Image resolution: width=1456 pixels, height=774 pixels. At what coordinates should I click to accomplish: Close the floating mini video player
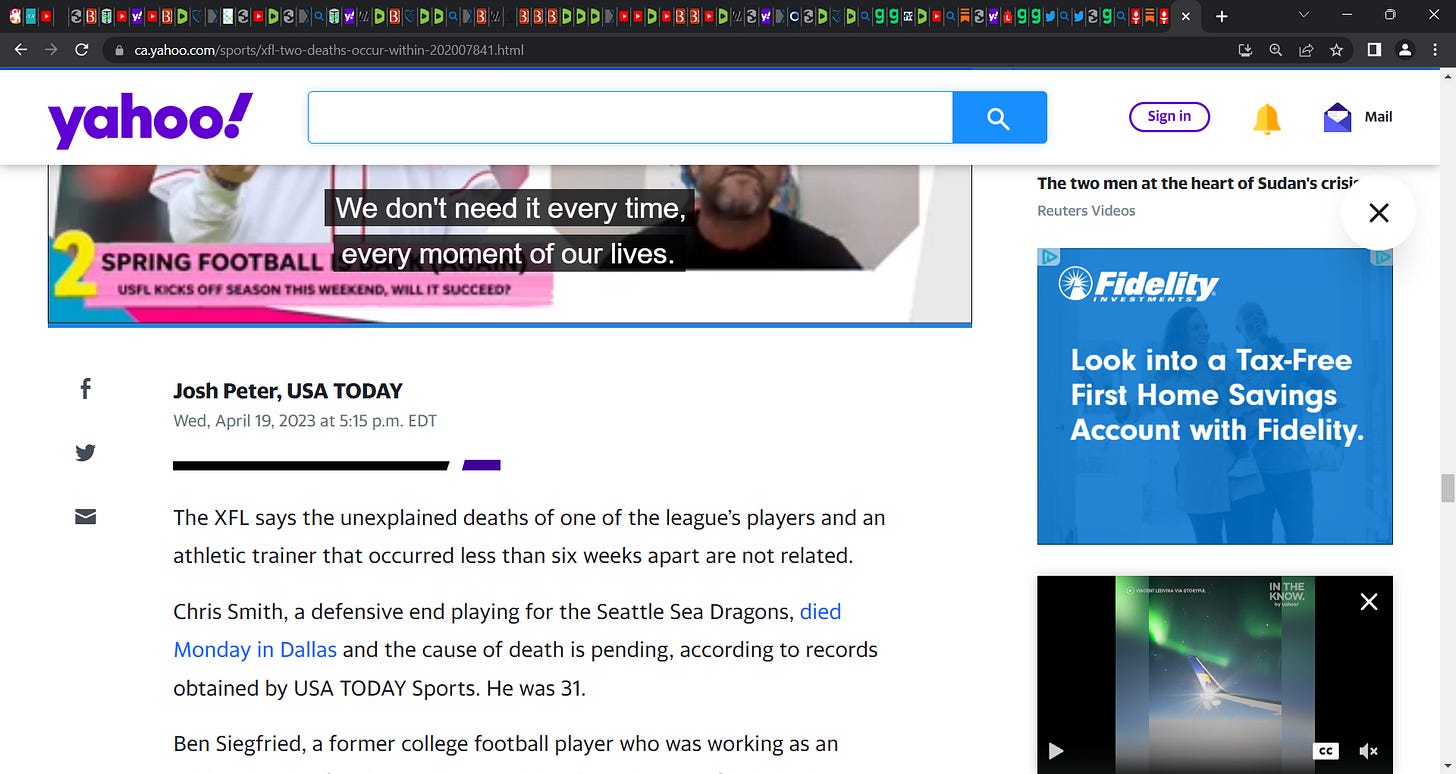point(1369,601)
